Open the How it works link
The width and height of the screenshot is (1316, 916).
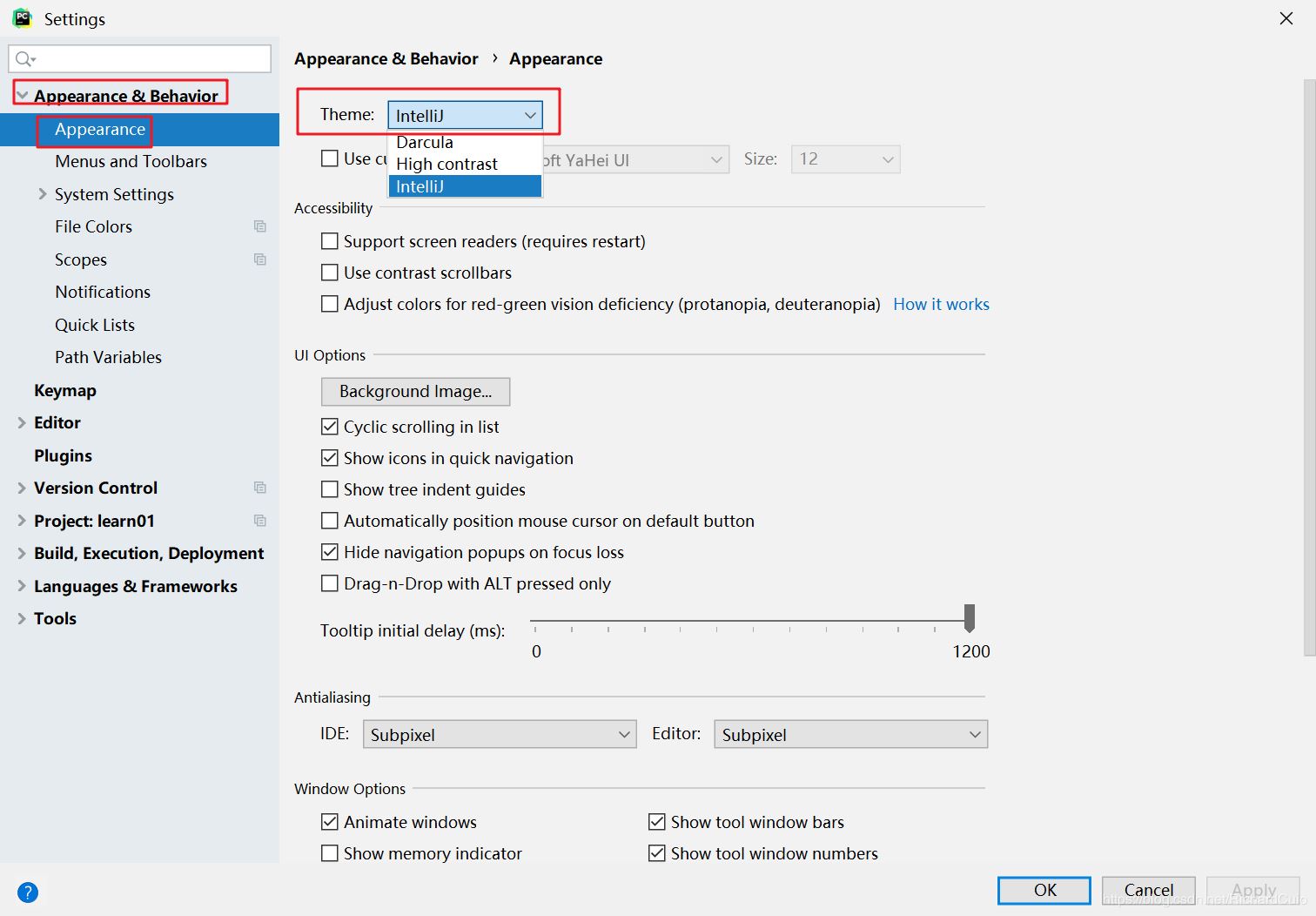coord(941,304)
